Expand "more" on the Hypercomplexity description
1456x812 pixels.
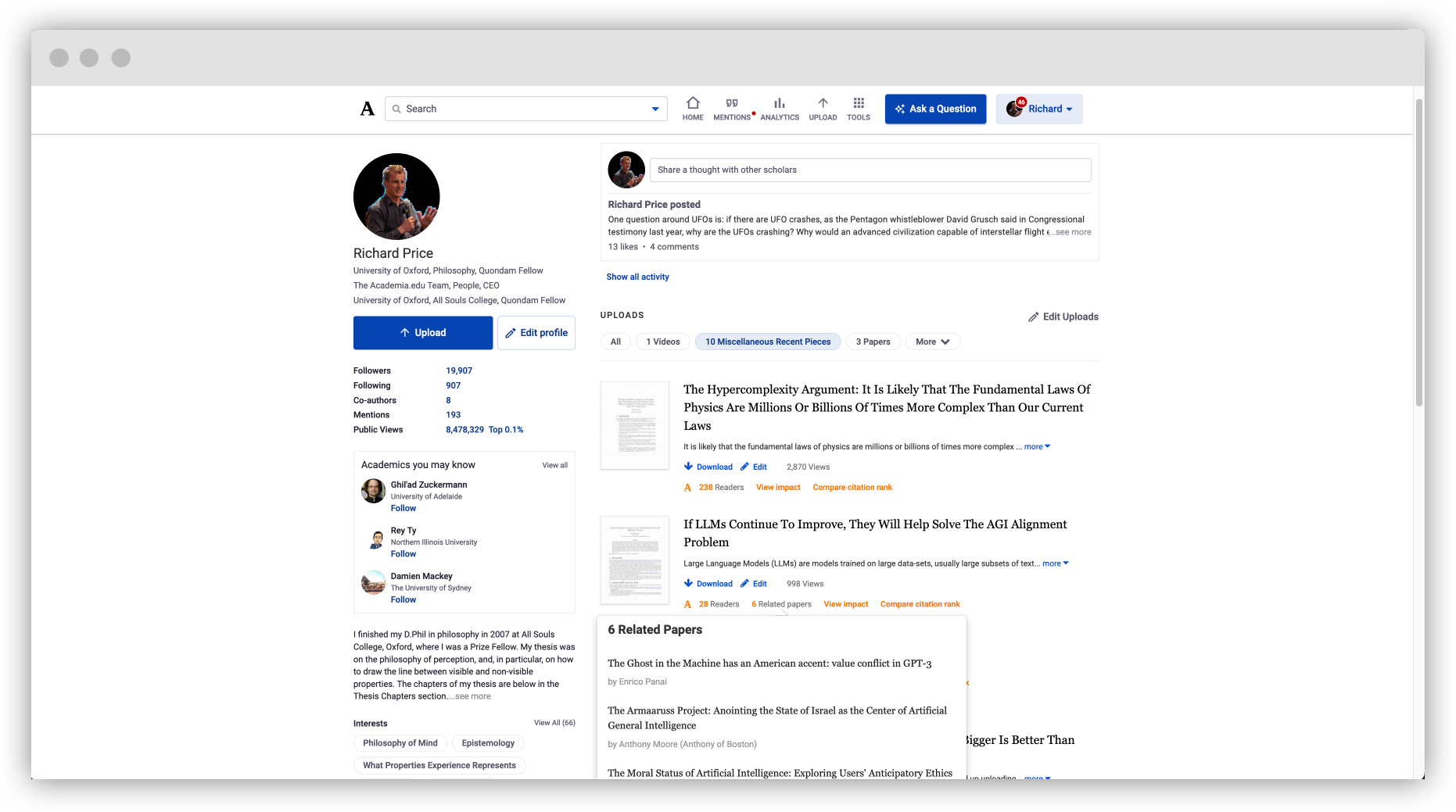[x=1032, y=446]
